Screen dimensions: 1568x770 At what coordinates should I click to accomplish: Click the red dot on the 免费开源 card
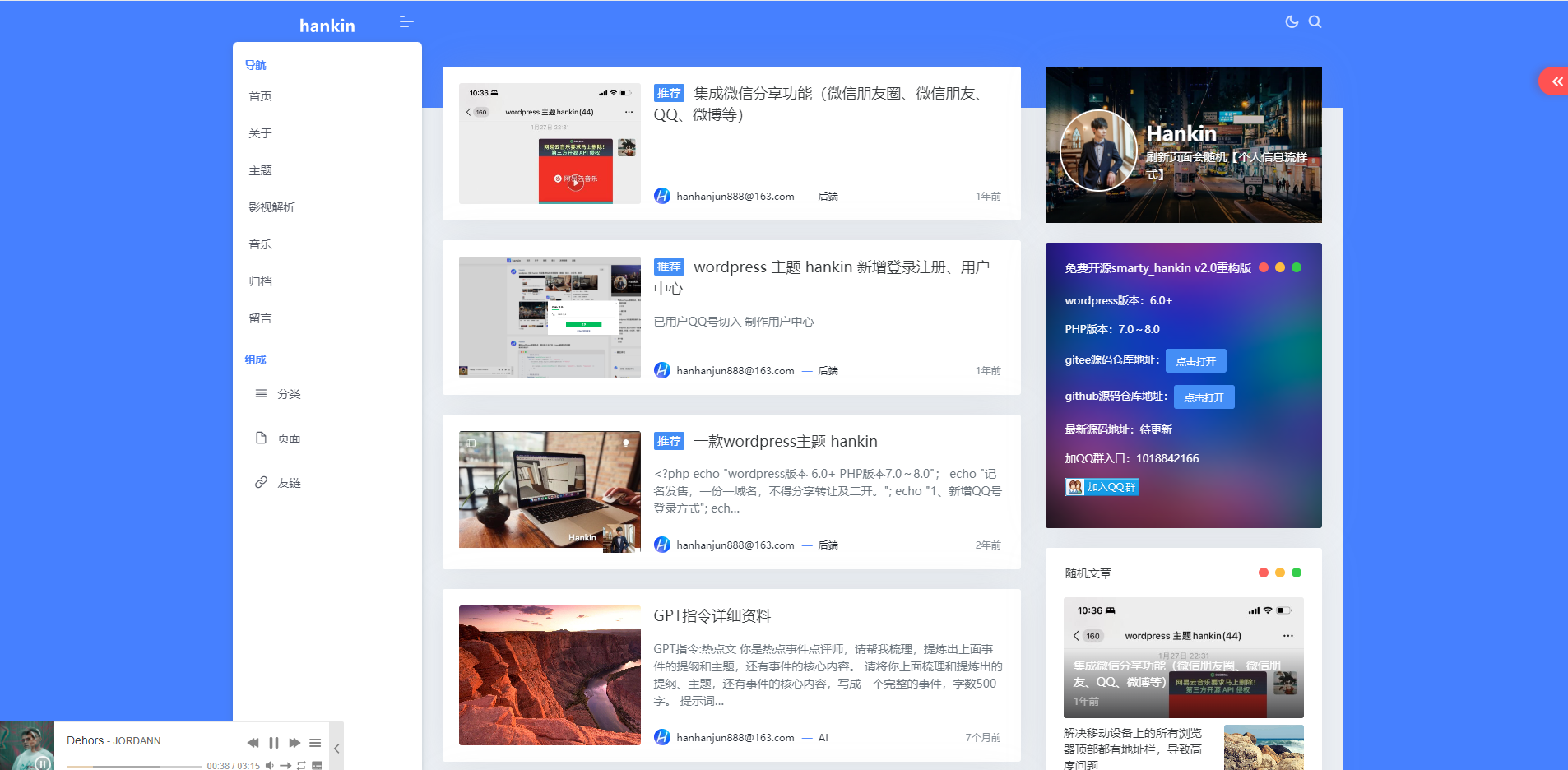pos(1264,267)
